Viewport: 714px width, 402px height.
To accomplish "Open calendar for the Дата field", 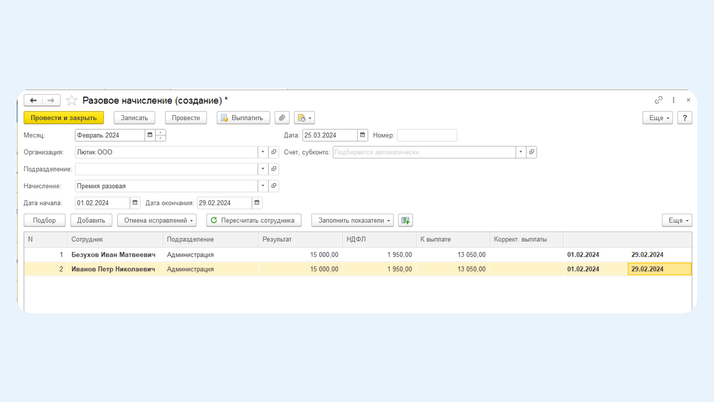I will tap(362, 135).
